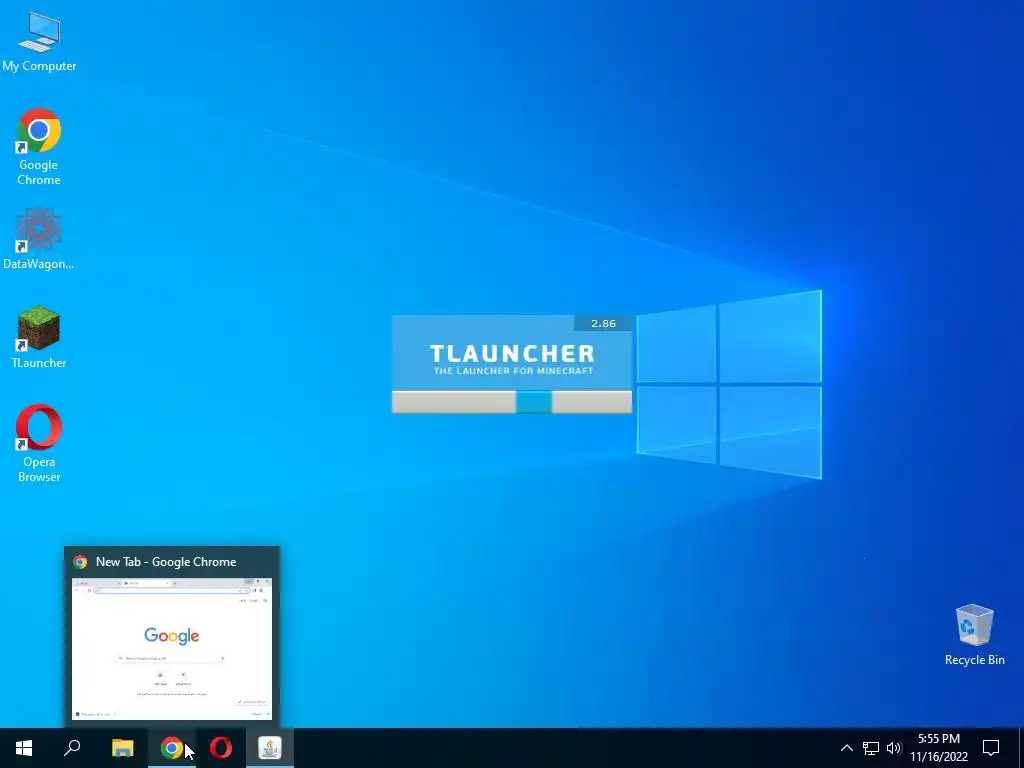Open the notification action center
The height and width of the screenshot is (768, 1024).
(991, 748)
